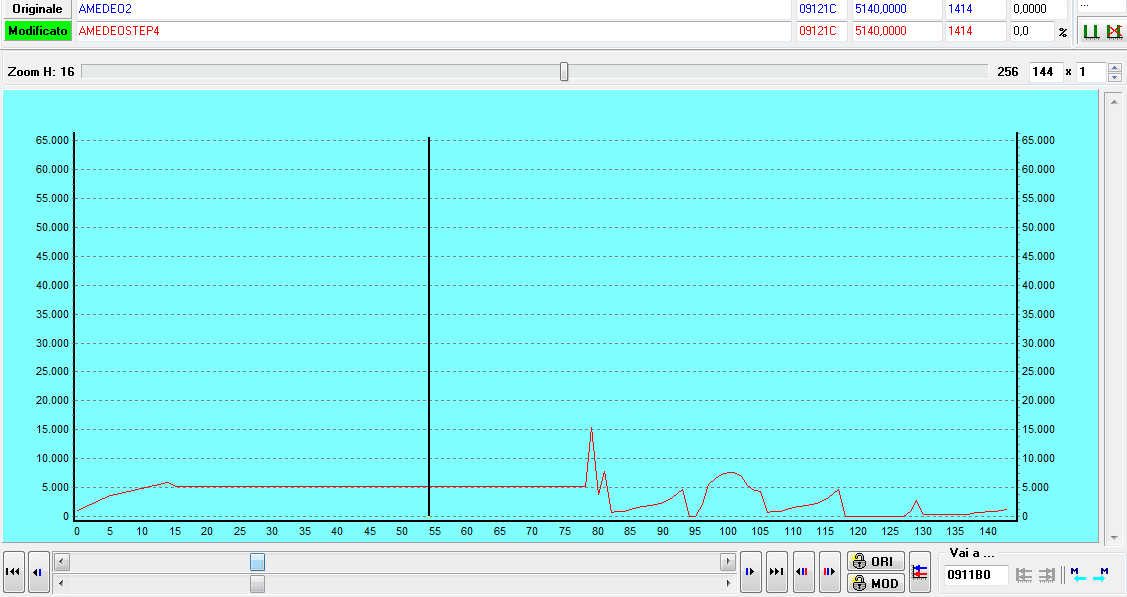Screen dimensions: 1127x597
Task: Decrease the zoom multiplier with down arrow
Action: click(x=1115, y=77)
